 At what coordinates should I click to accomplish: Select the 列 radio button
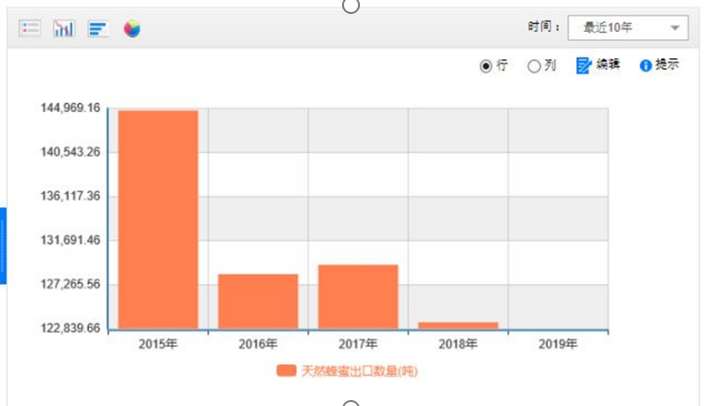pyautogui.click(x=534, y=66)
